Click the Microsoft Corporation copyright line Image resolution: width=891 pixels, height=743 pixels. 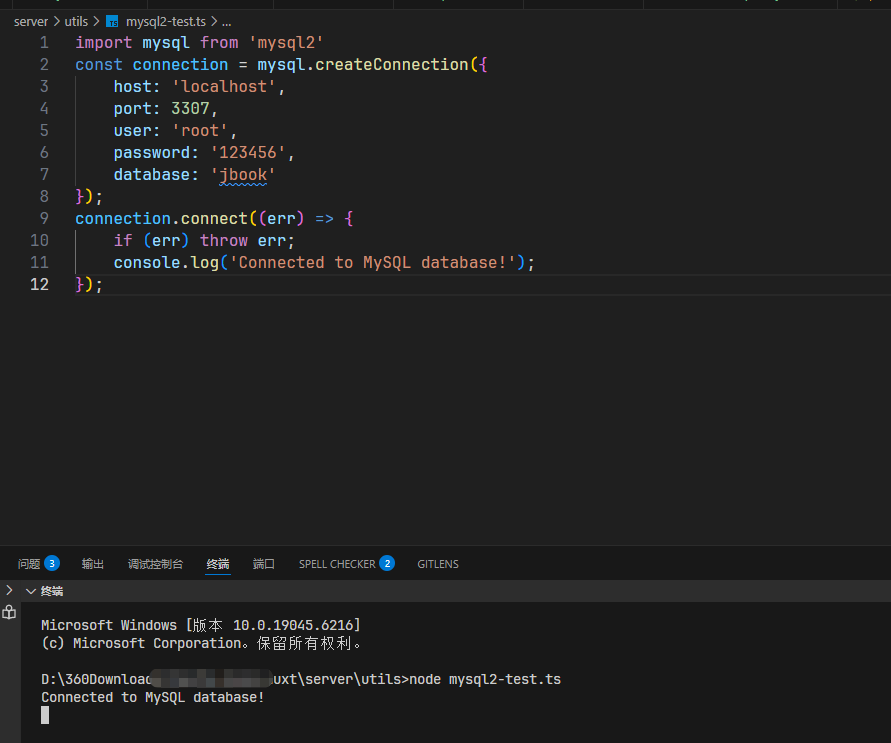(x=201, y=644)
